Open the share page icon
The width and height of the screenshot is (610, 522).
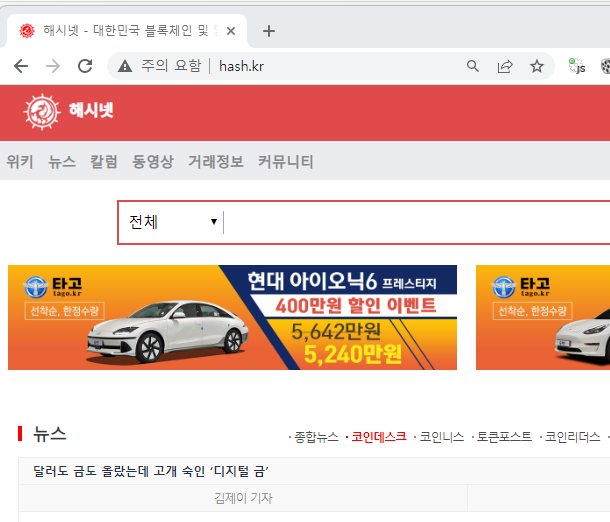point(505,67)
